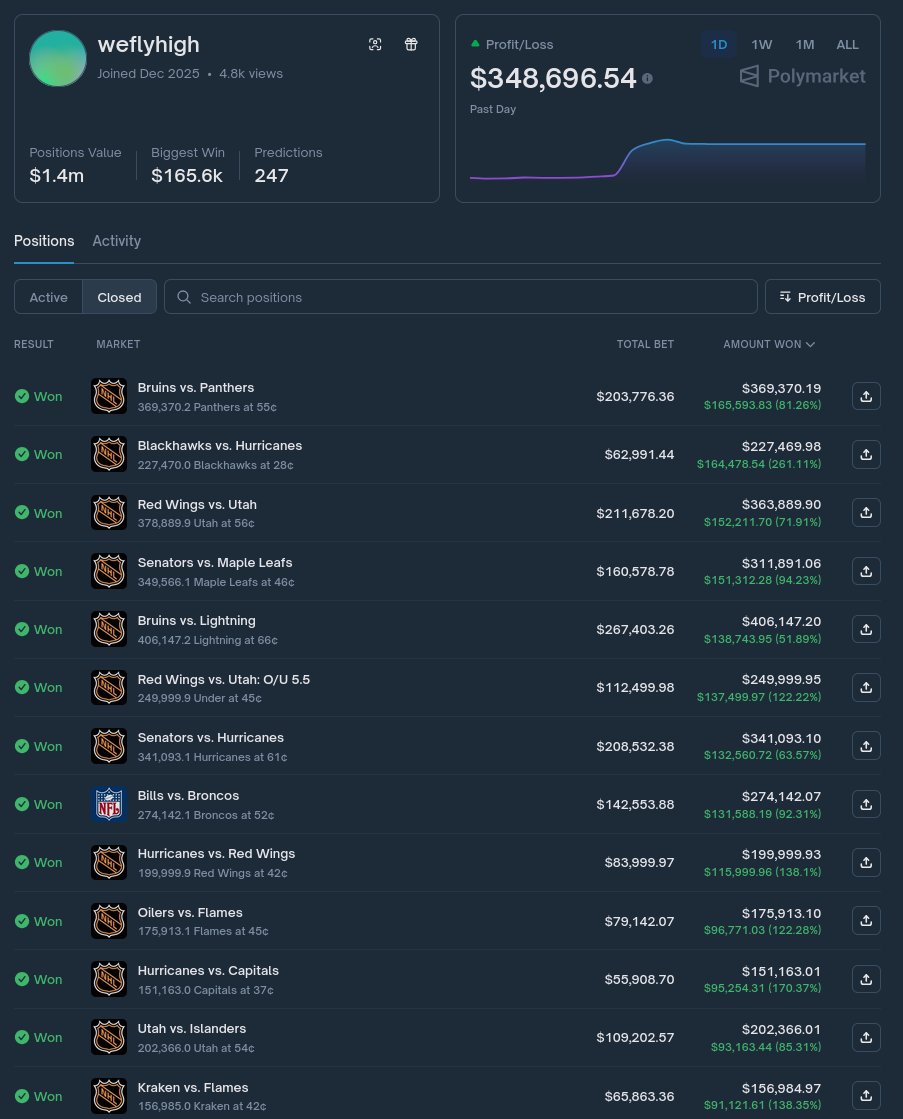This screenshot has width=903, height=1119.
Task: Click the $203,776.36 total bet amount
Action: (635, 396)
